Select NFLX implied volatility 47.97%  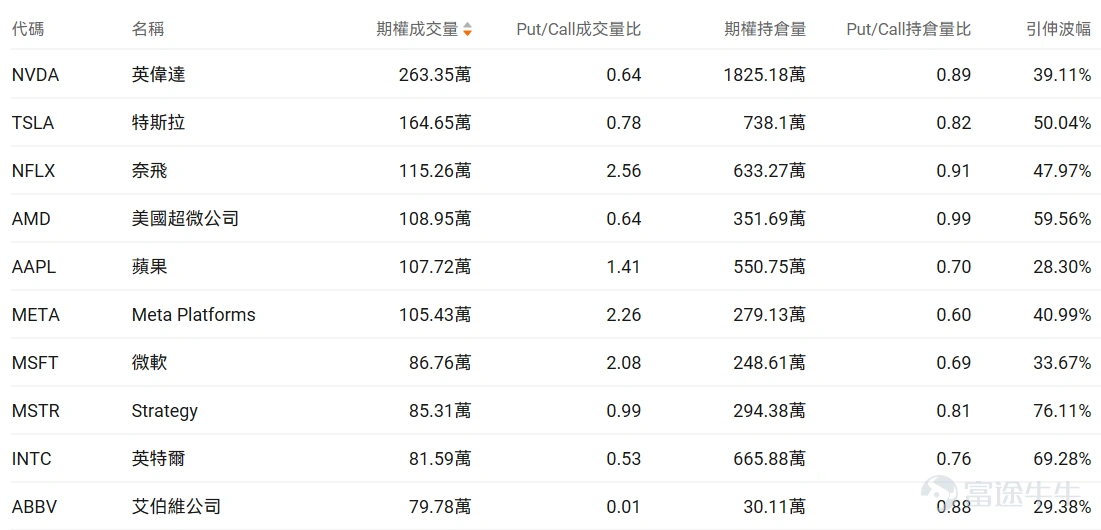1062,171
